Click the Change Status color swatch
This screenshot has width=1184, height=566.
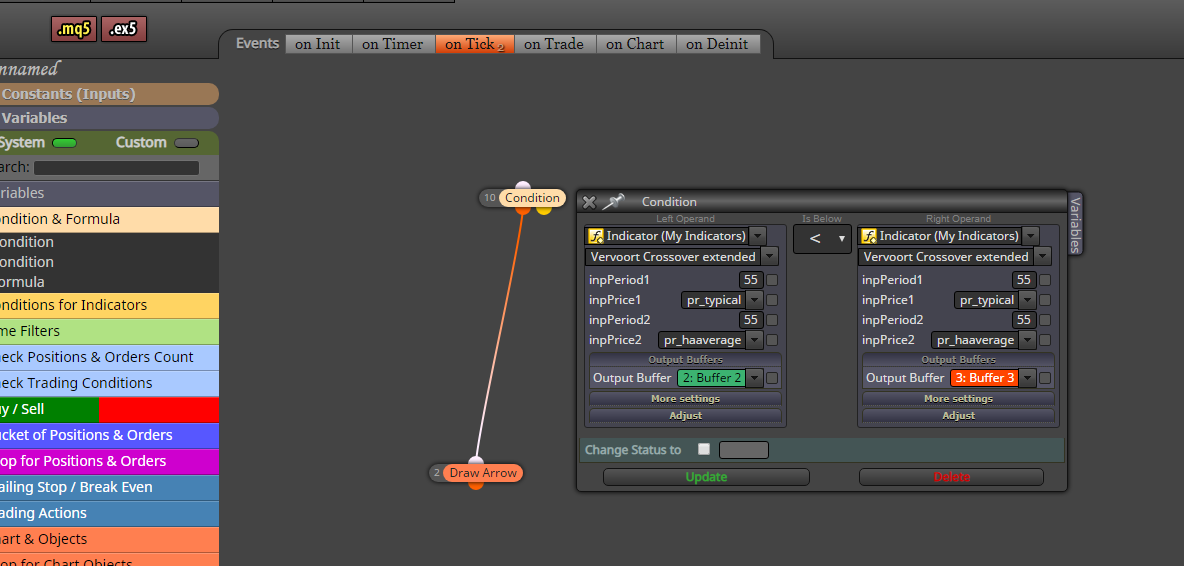pyautogui.click(x=744, y=450)
